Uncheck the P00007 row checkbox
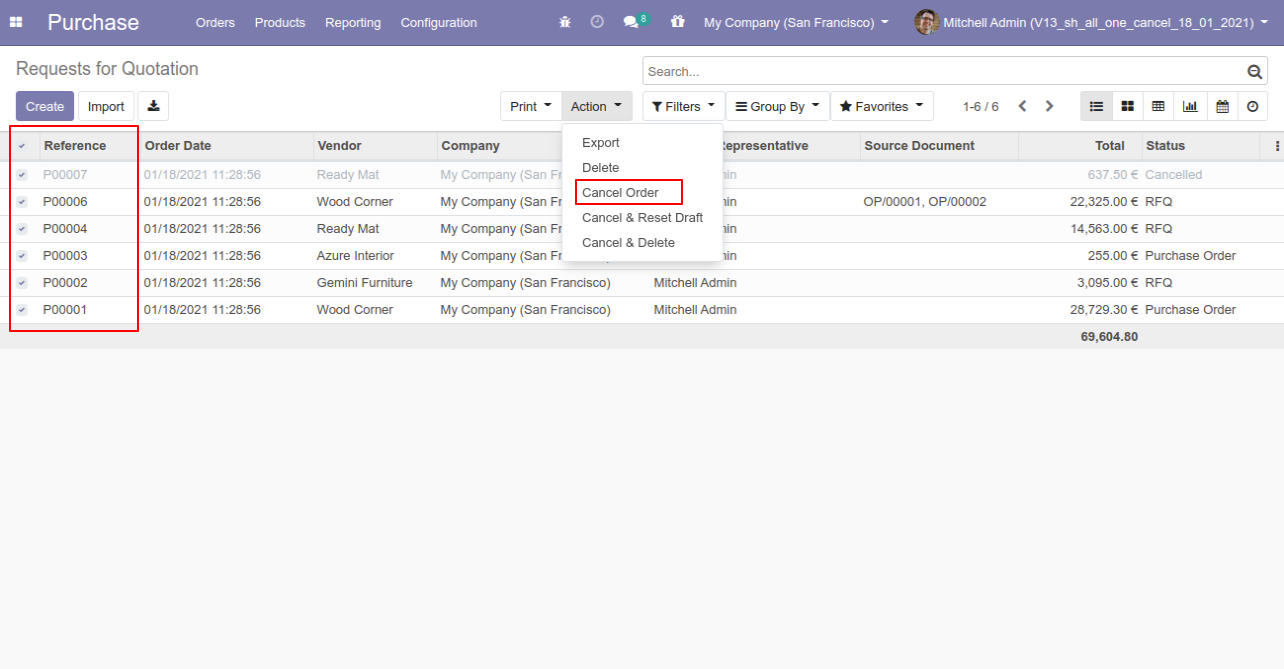This screenshot has width=1284, height=669. pyautogui.click(x=22, y=175)
